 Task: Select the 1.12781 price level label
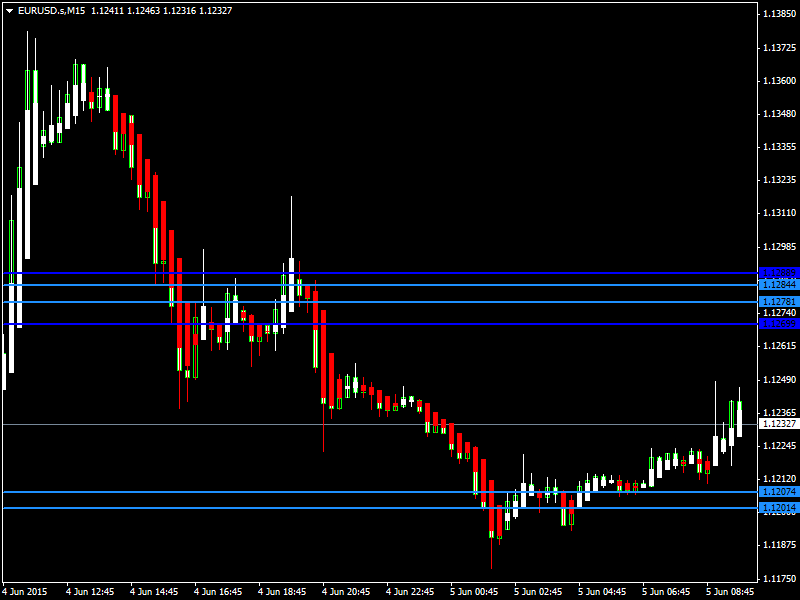coord(778,302)
